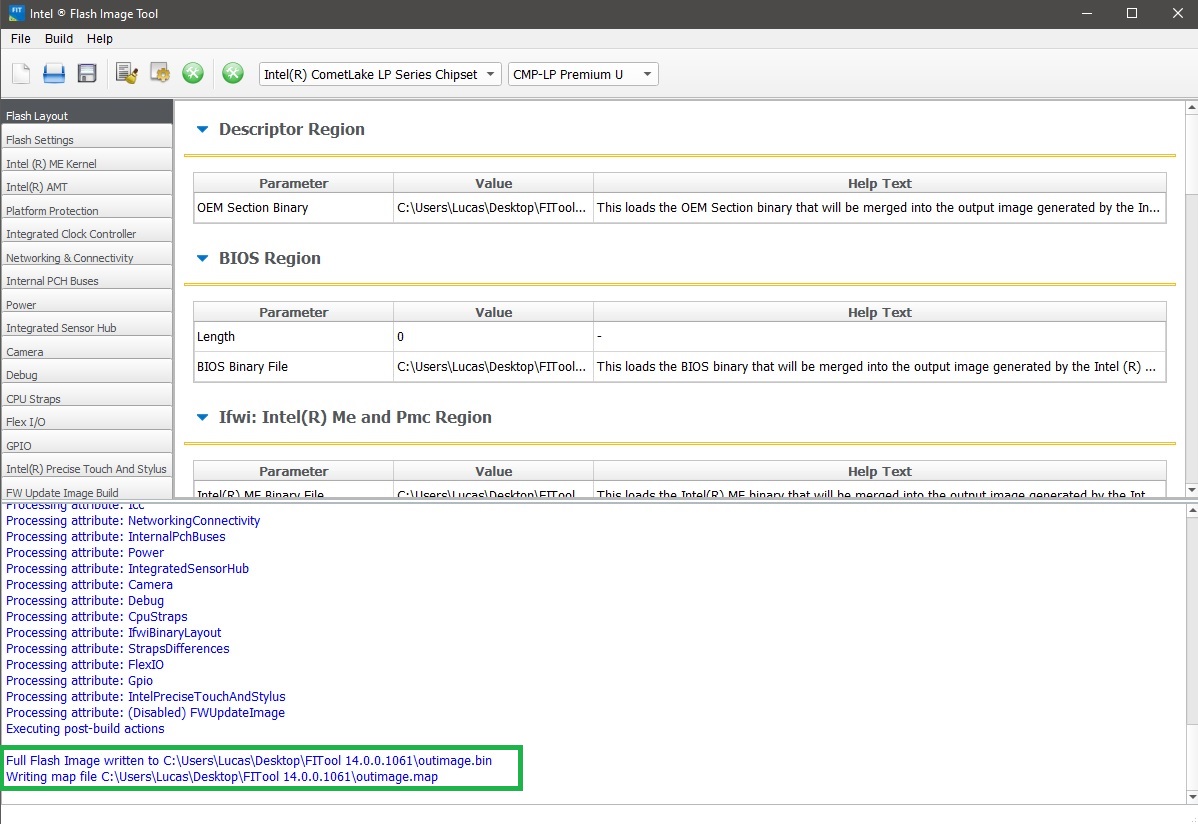Image resolution: width=1198 pixels, height=824 pixels.
Task: Open the CMP-LP Premium U dropdown
Action: click(583, 74)
